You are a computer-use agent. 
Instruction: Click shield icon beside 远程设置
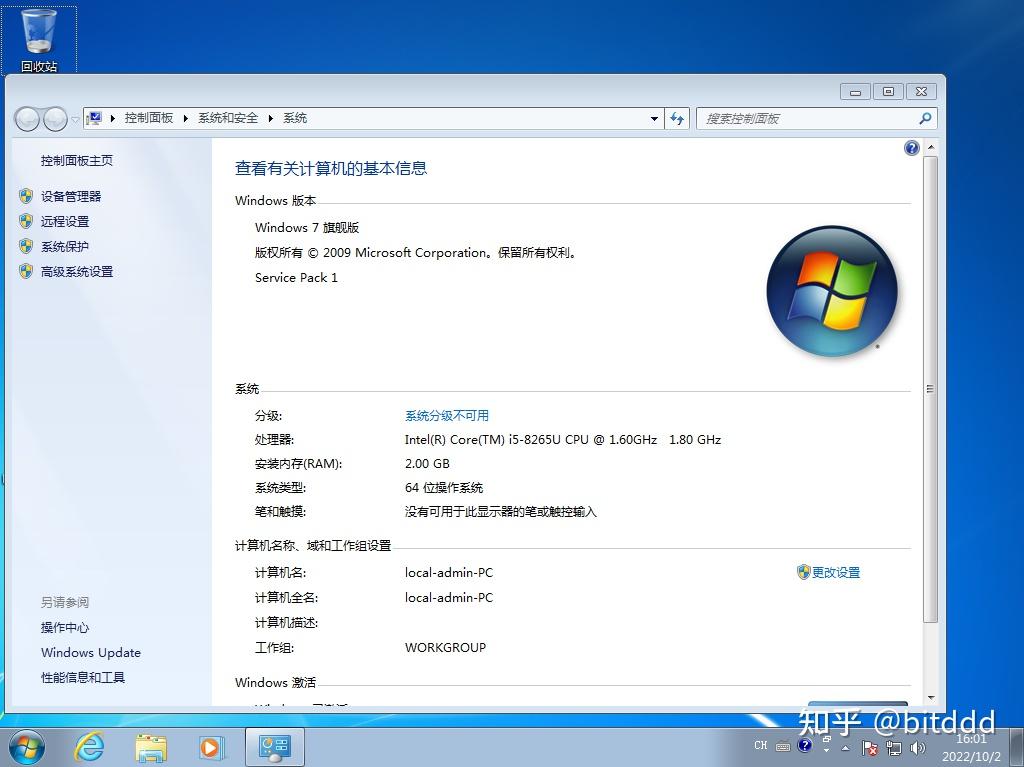point(26,221)
